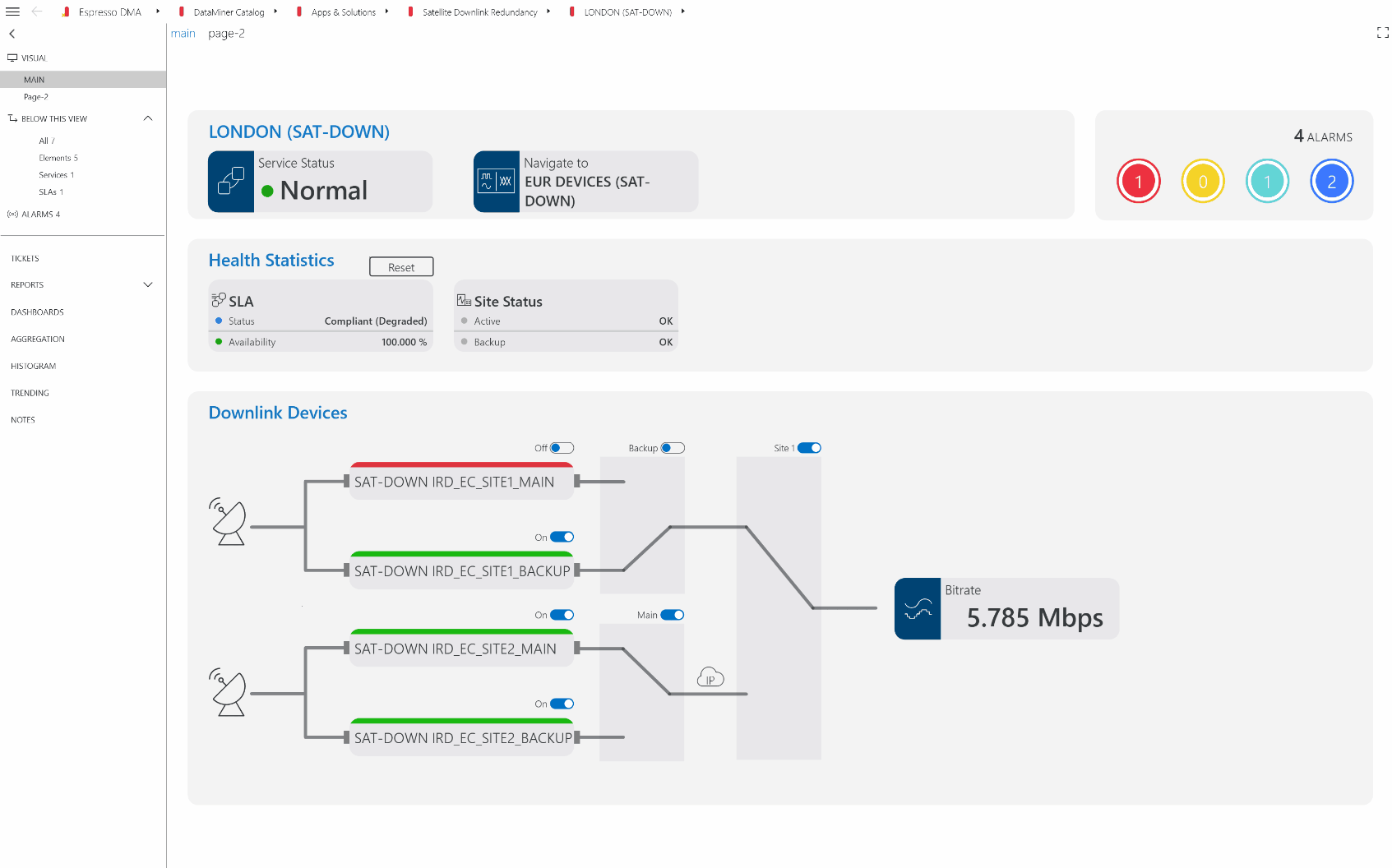This screenshot has width=1392, height=868.
Task: Click the green Normal status dot
Action: [267, 192]
